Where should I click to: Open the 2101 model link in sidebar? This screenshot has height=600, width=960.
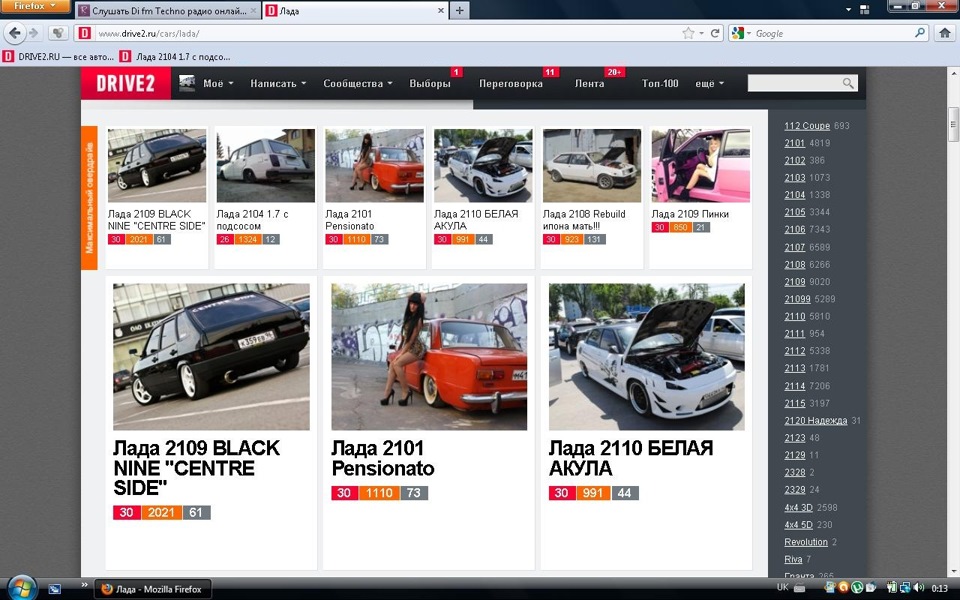795,143
